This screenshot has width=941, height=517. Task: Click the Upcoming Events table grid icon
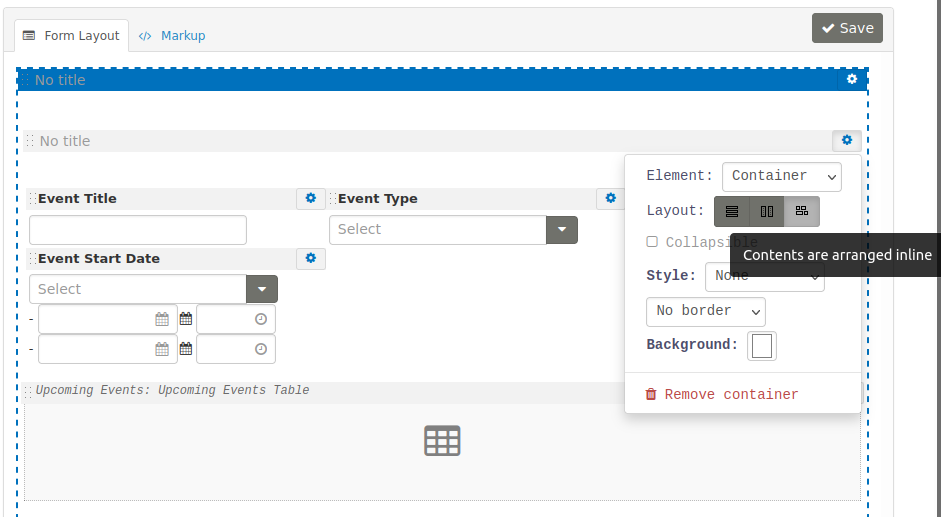[442, 441]
